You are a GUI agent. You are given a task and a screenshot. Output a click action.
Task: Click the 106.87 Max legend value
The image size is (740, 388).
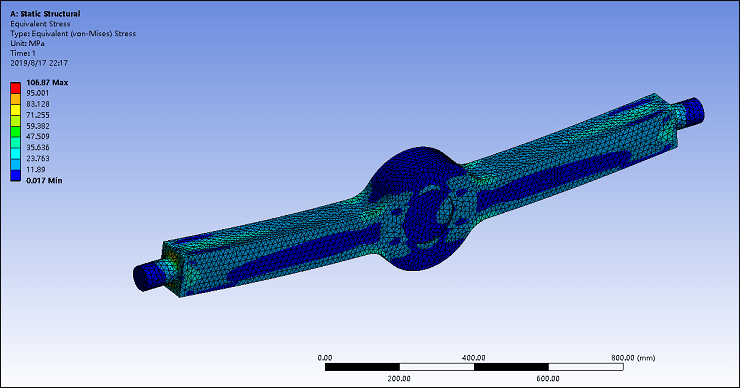tap(47, 82)
